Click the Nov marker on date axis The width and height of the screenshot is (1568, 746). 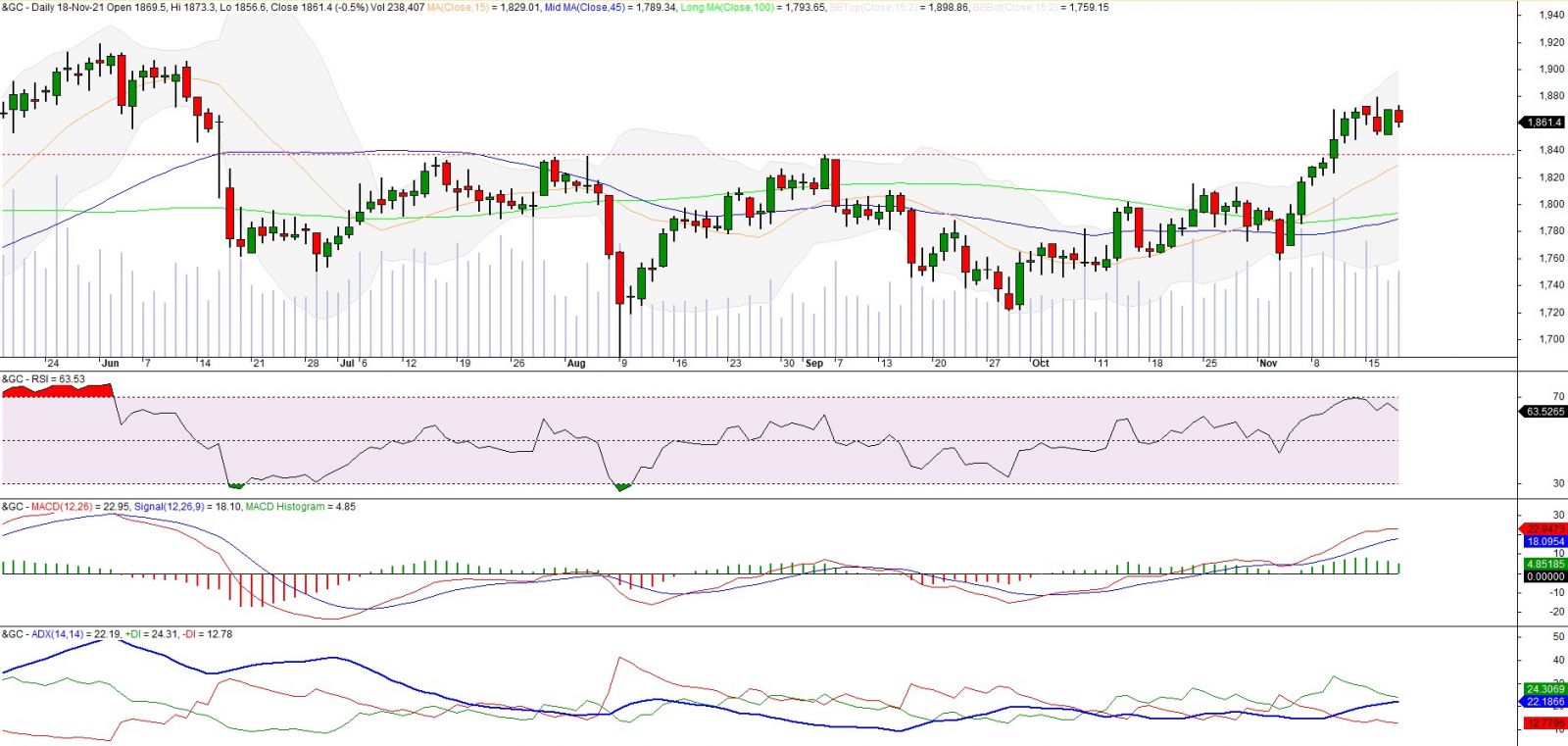coord(1268,363)
